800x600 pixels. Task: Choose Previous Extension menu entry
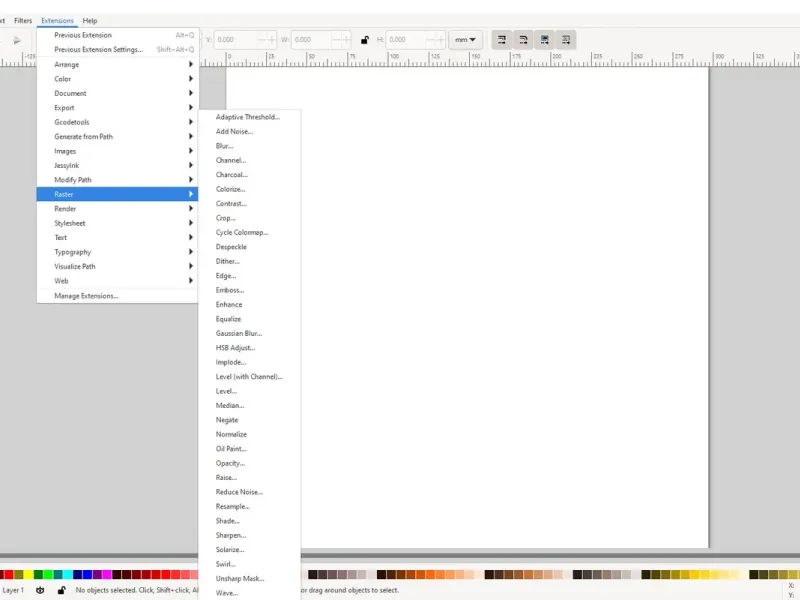click(117, 35)
